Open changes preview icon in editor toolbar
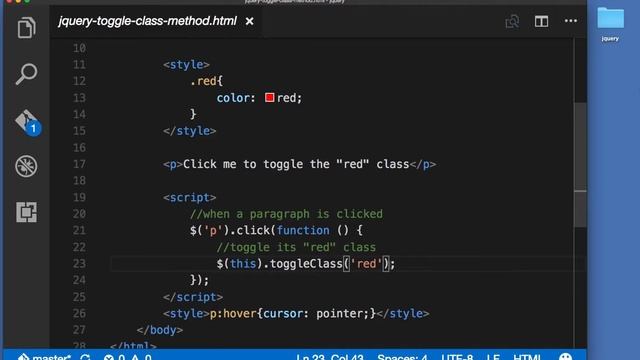Viewport: 640px width, 360px height. 512,21
